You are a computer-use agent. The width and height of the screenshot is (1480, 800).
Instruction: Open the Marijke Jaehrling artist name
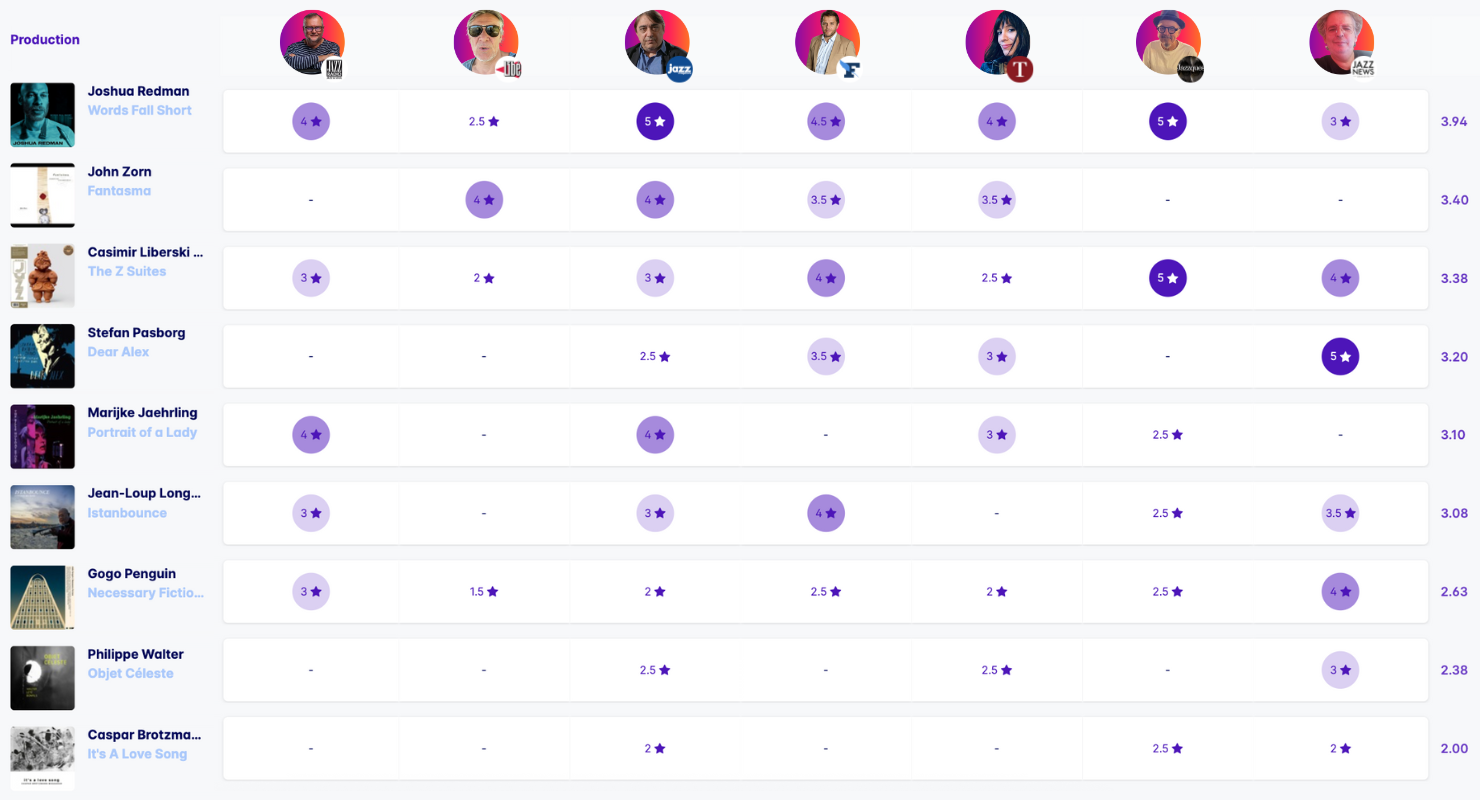click(142, 413)
